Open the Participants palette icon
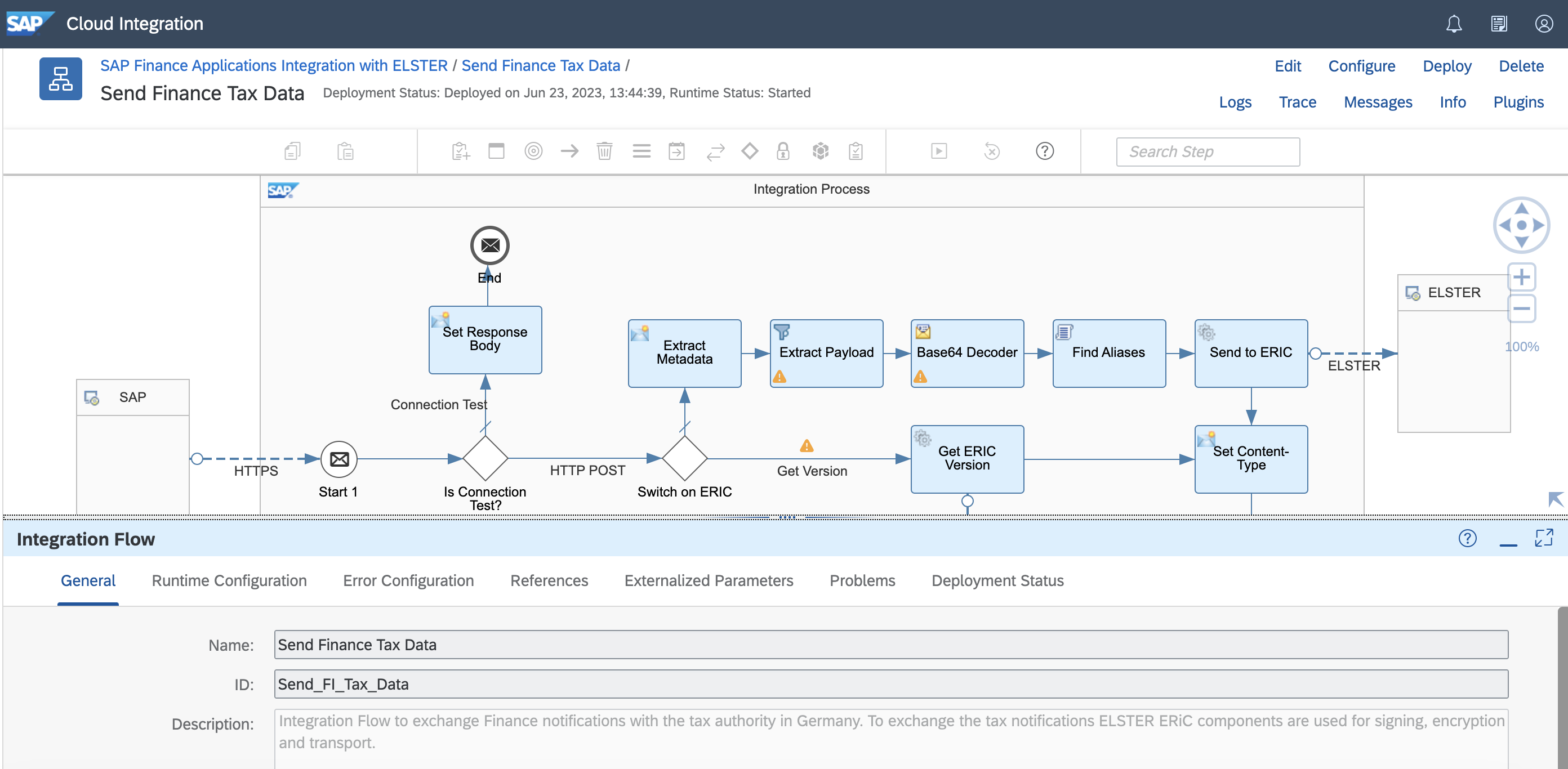Viewport: 1568px width, 769px height. 461,151
